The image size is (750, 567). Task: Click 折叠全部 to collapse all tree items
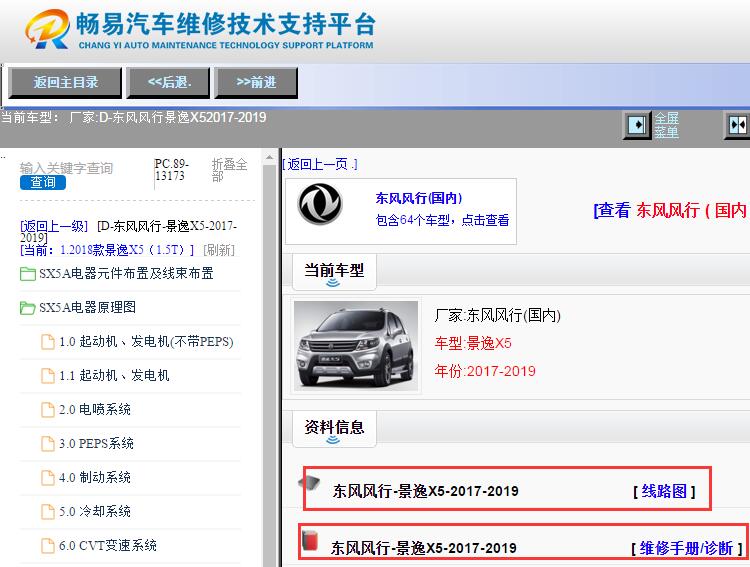click(229, 170)
